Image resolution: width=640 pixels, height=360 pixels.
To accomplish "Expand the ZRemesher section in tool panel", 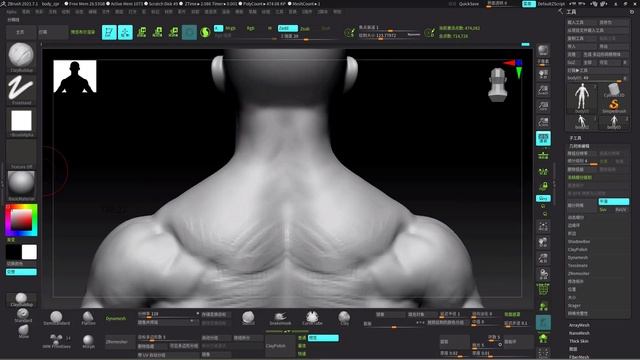I will [578, 273].
